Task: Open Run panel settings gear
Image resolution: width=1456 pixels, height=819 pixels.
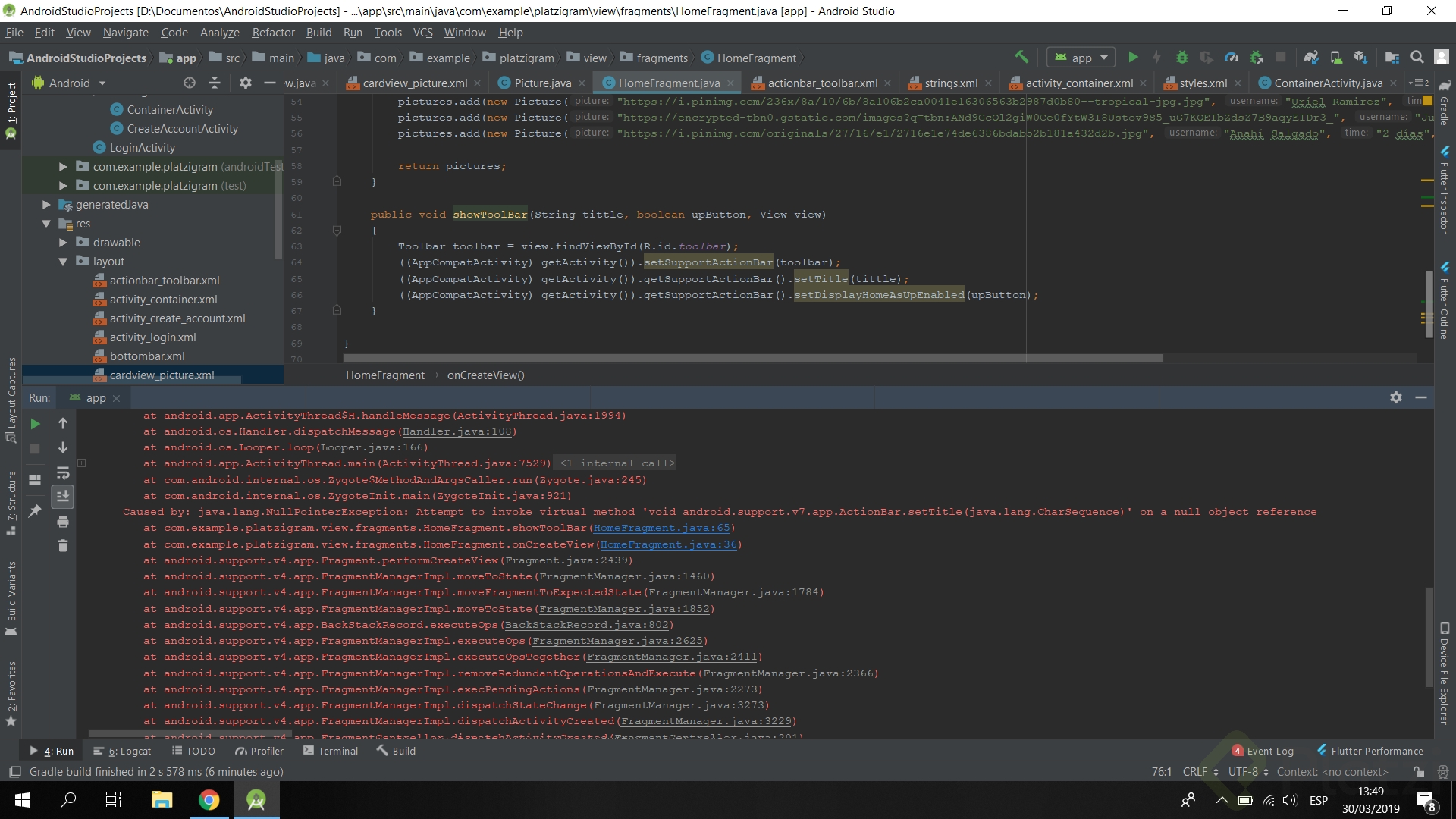Action: pos(1396,397)
